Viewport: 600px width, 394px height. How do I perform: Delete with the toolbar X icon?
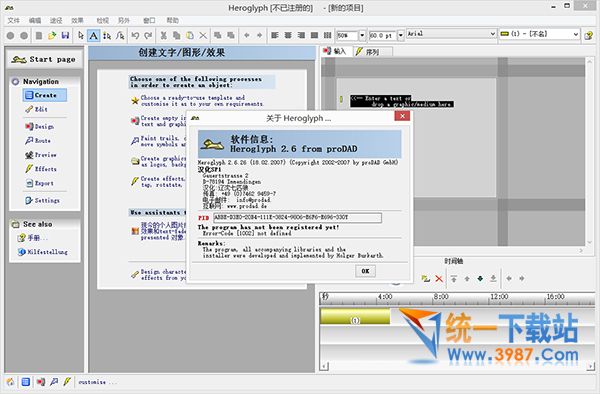203,36
